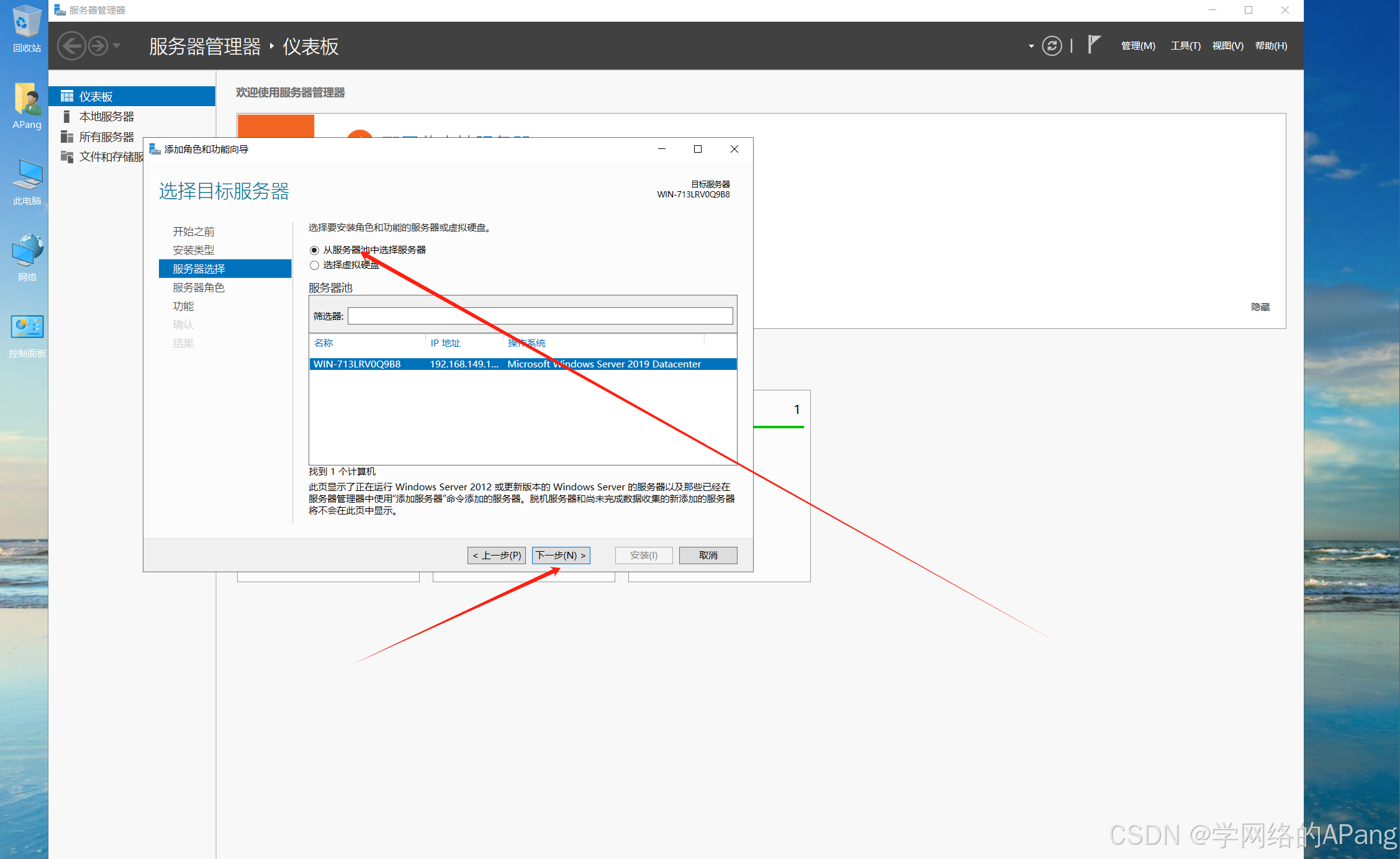The image size is (1400, 859).
Task: Click the Next (下一步) button
Action: 561,555
